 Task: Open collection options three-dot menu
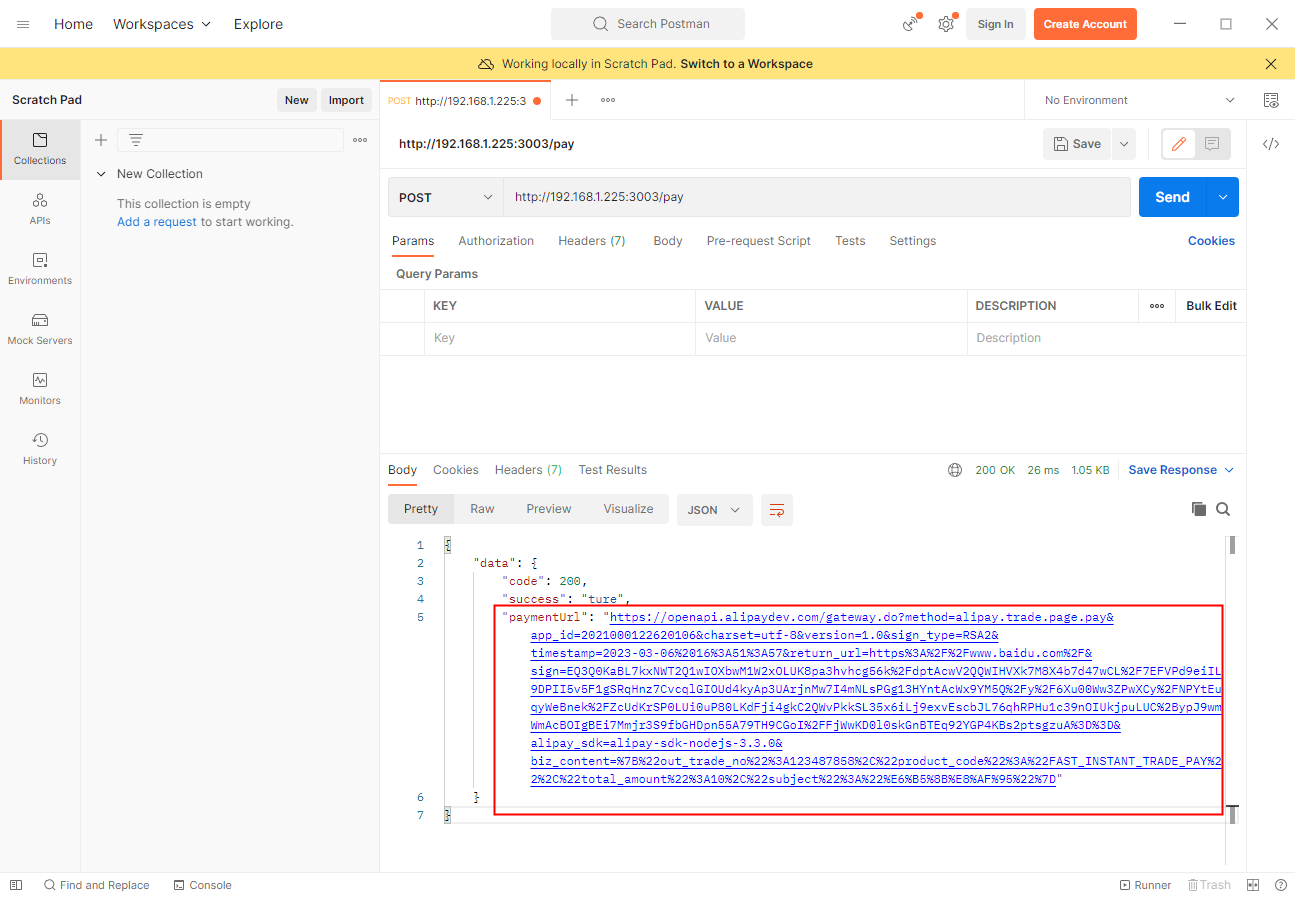point(360,140)
